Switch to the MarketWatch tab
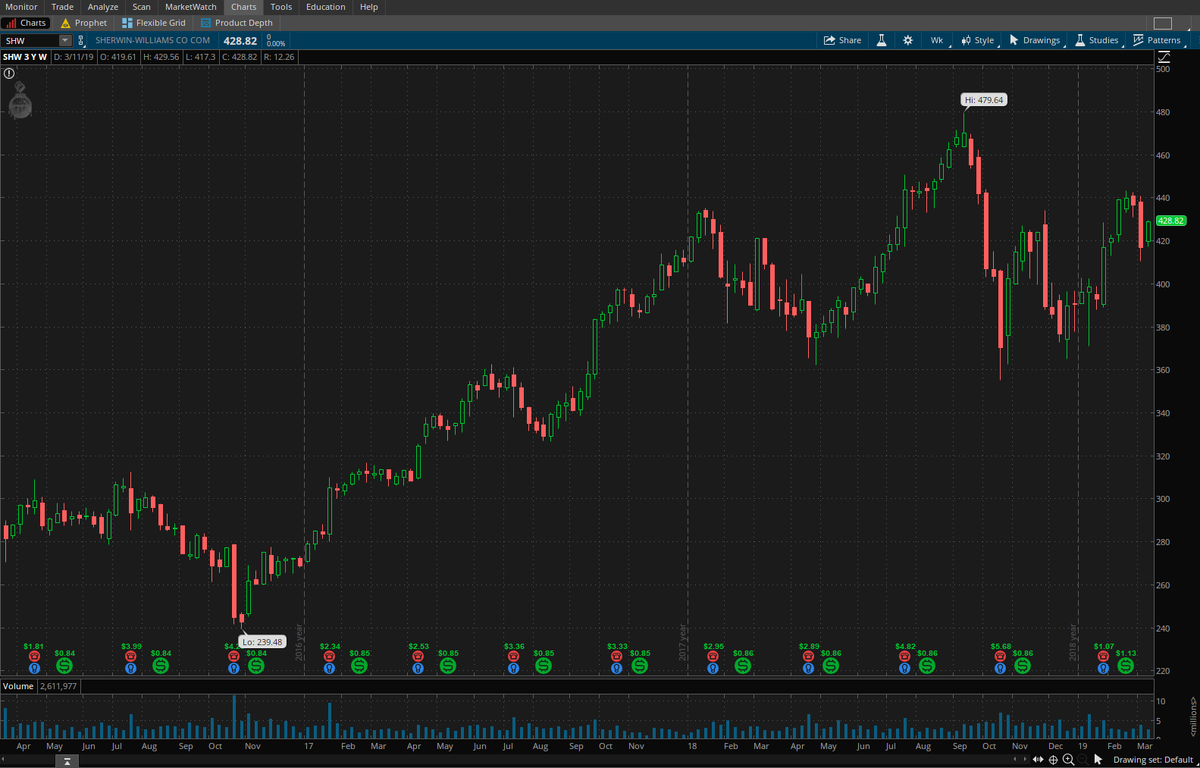Viewport: 1200px width, 768px height. pos(190,7)
